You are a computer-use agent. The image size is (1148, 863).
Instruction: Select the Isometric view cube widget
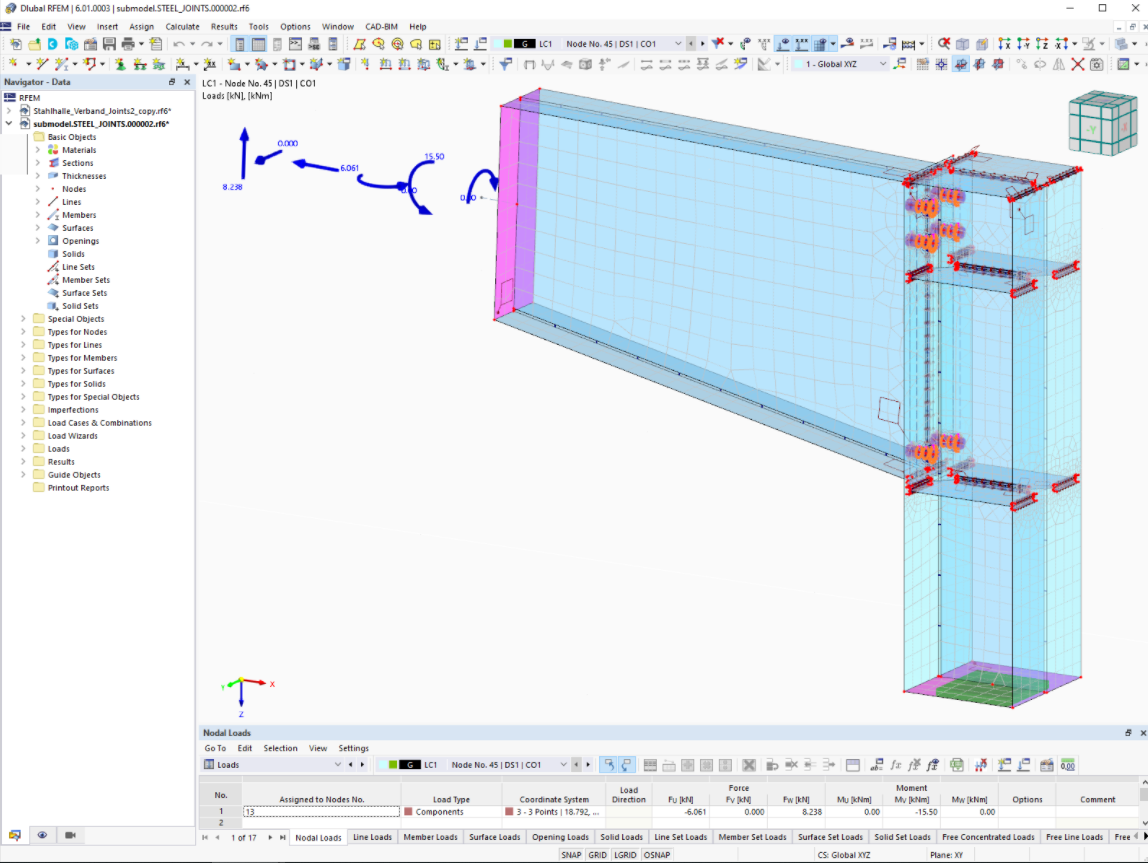(x=1101, y=122)
